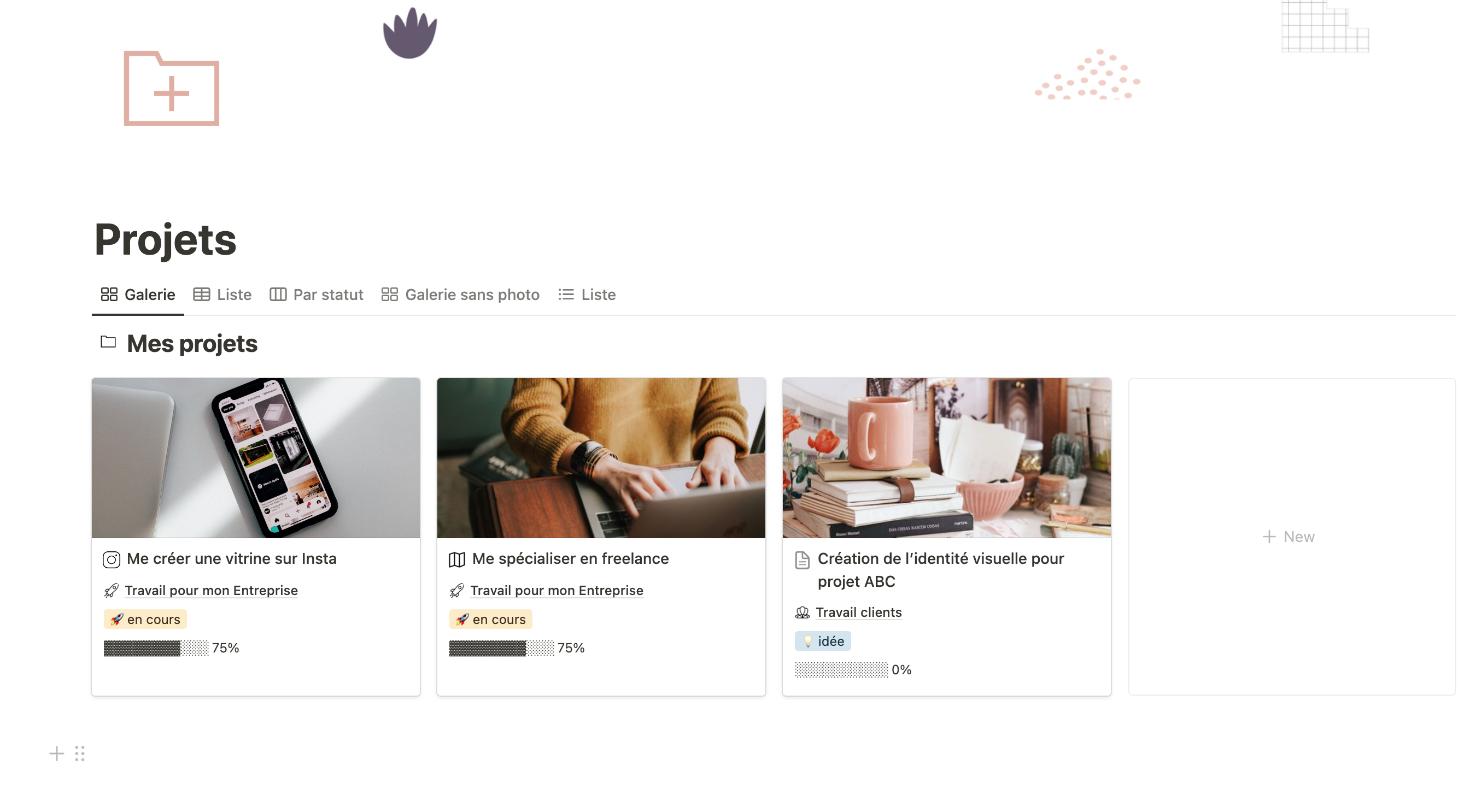Click the rocket icon in the Insta card
This screenshot has width=1476, height=812.
(x=112, y=590)
